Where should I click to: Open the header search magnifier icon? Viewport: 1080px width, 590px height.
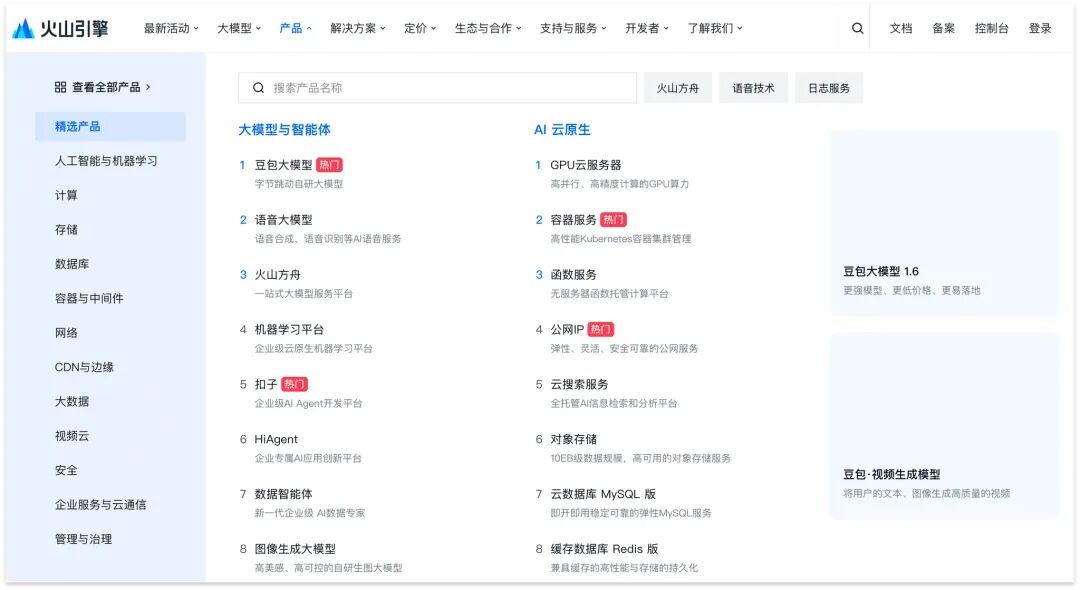point(858,28)
